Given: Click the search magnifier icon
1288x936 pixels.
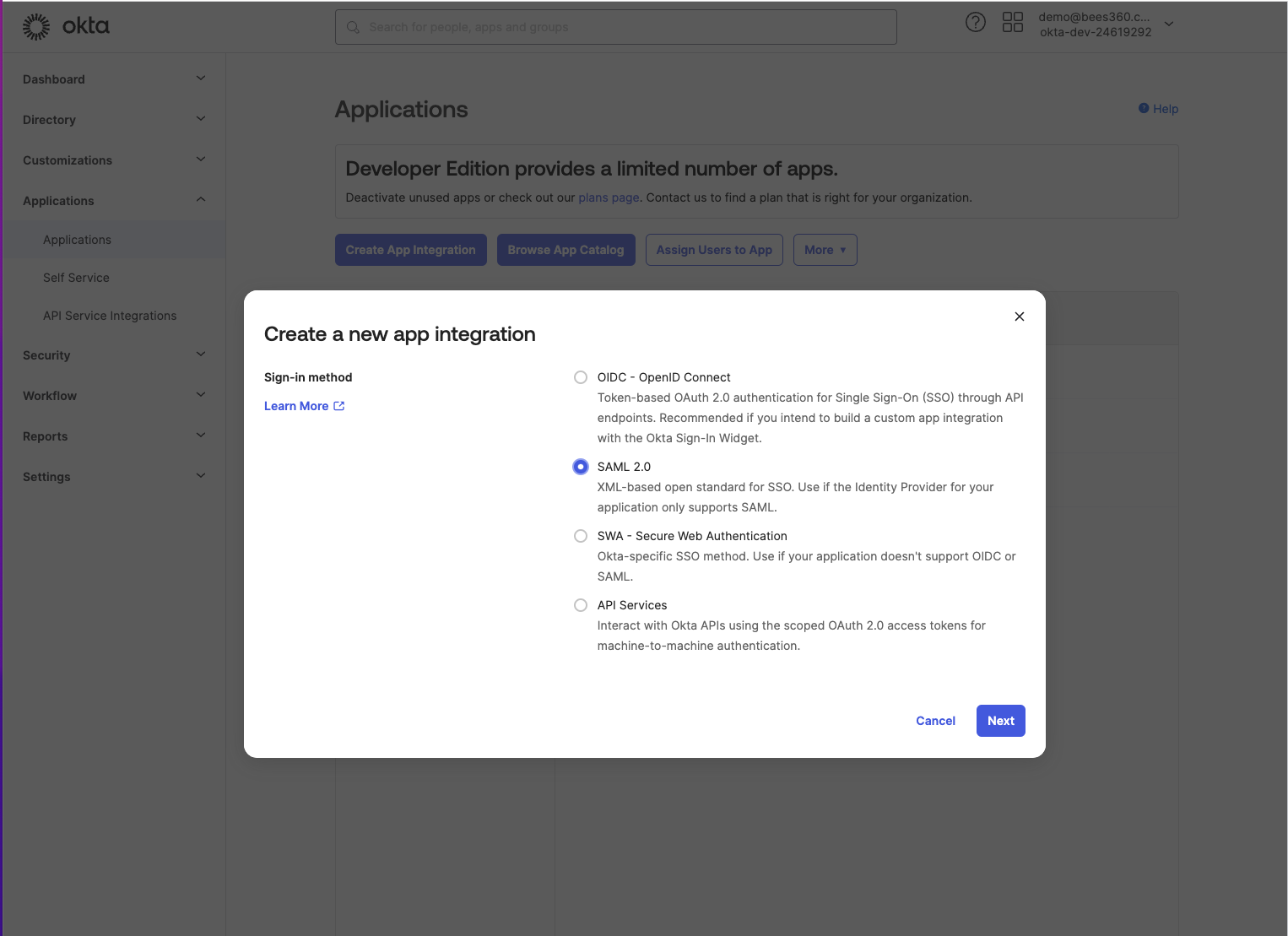Looking at the screenshot, I should (353, 27).
